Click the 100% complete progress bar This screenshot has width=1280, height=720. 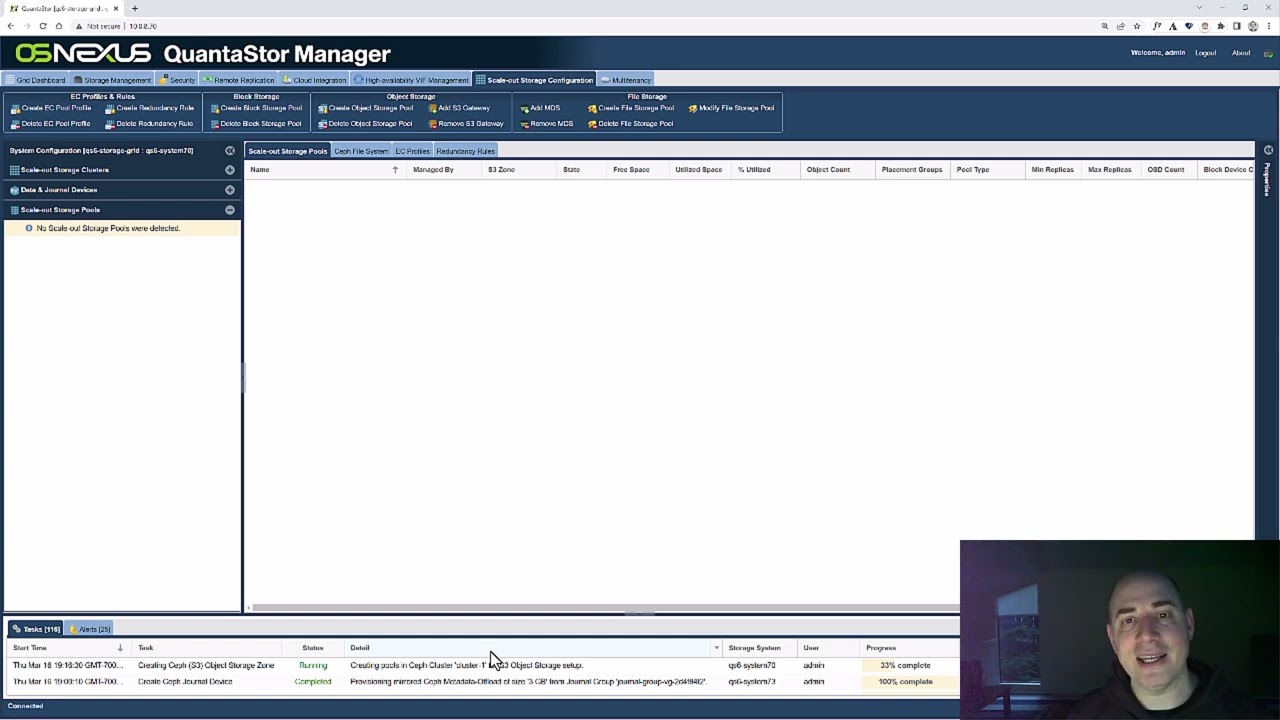point(905,682)
